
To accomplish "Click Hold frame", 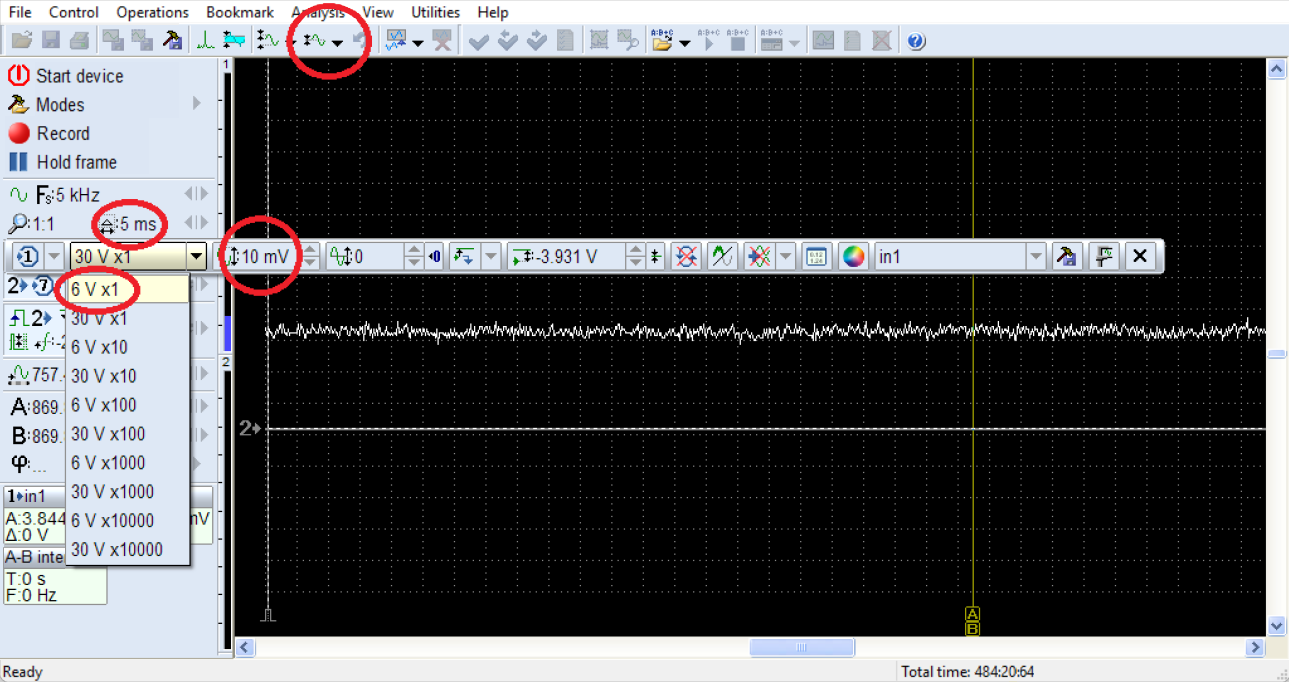I will tap(63, 162).
